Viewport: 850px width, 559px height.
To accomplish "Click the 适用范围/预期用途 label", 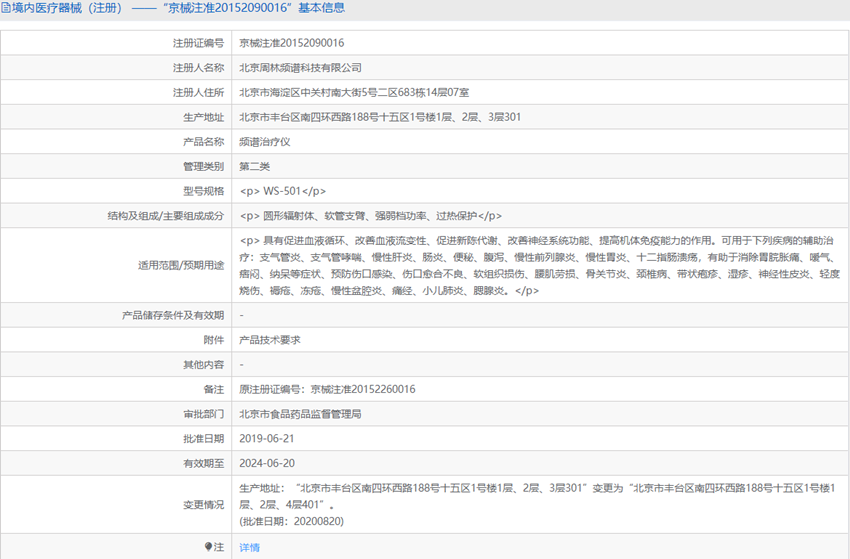I will (x=181, y=265).
